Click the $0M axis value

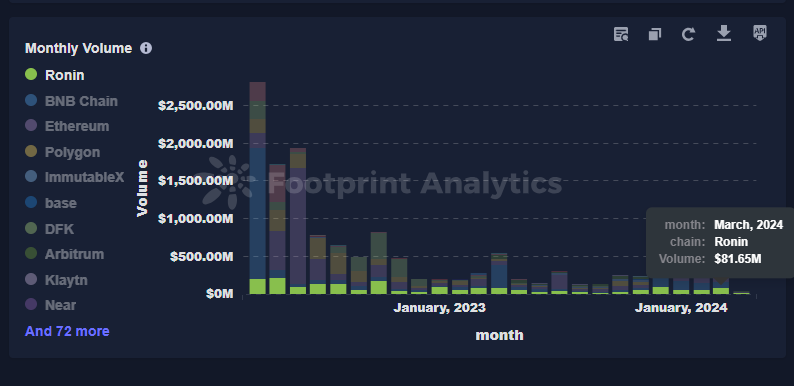[220, 294]
